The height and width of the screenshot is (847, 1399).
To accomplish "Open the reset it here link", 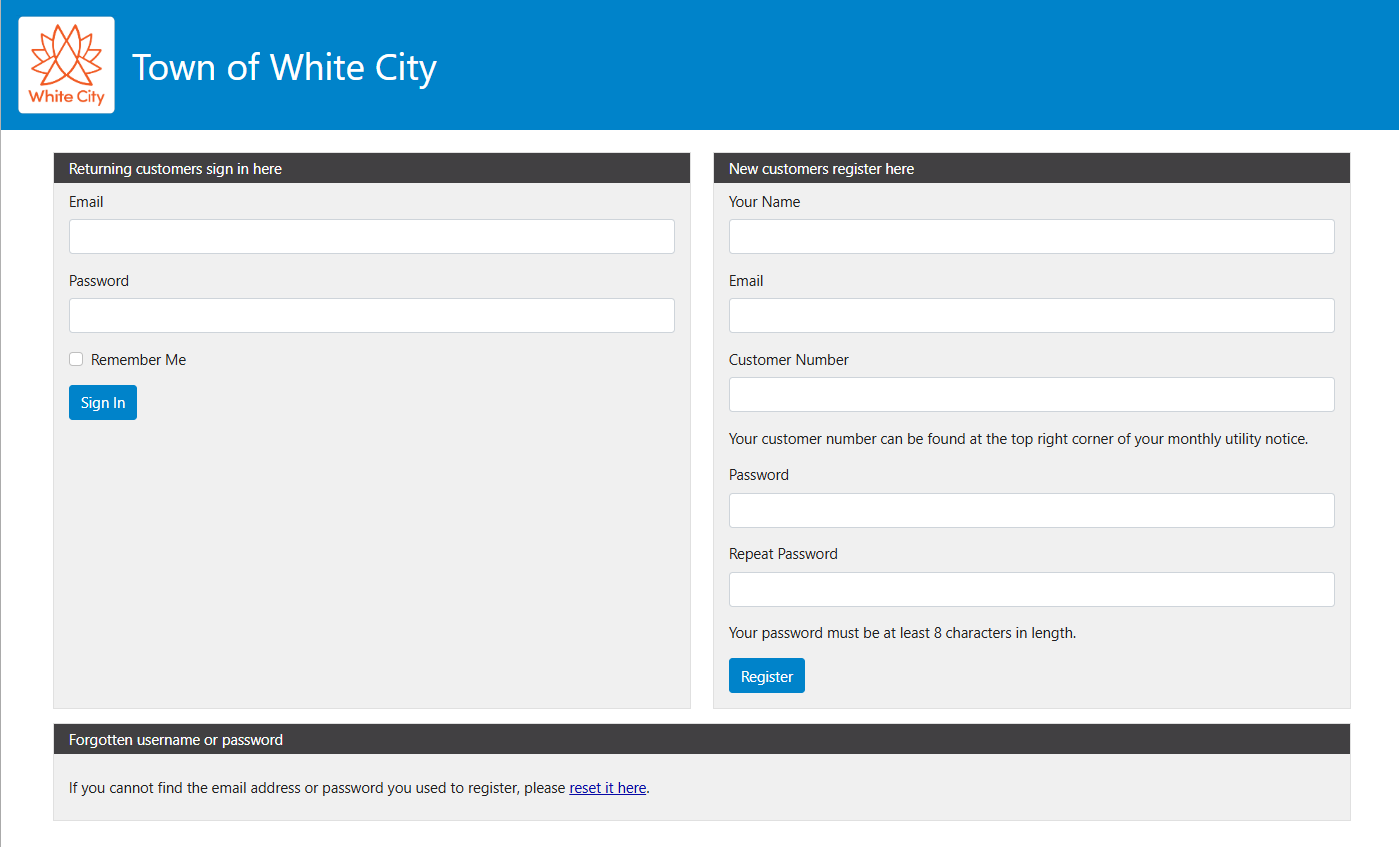I will click(x=608, y=788).
